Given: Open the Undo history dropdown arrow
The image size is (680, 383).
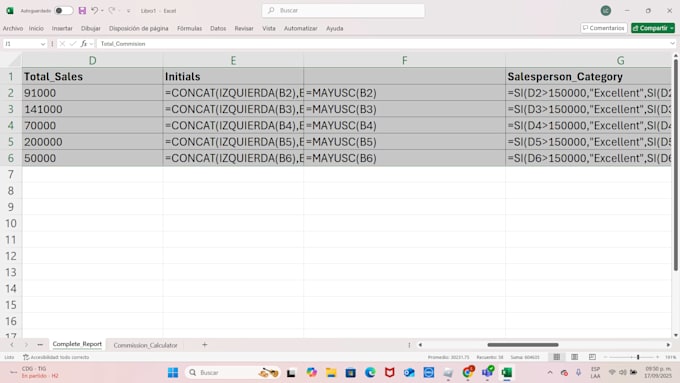Looking at the screenshot, I should [102, 10].
